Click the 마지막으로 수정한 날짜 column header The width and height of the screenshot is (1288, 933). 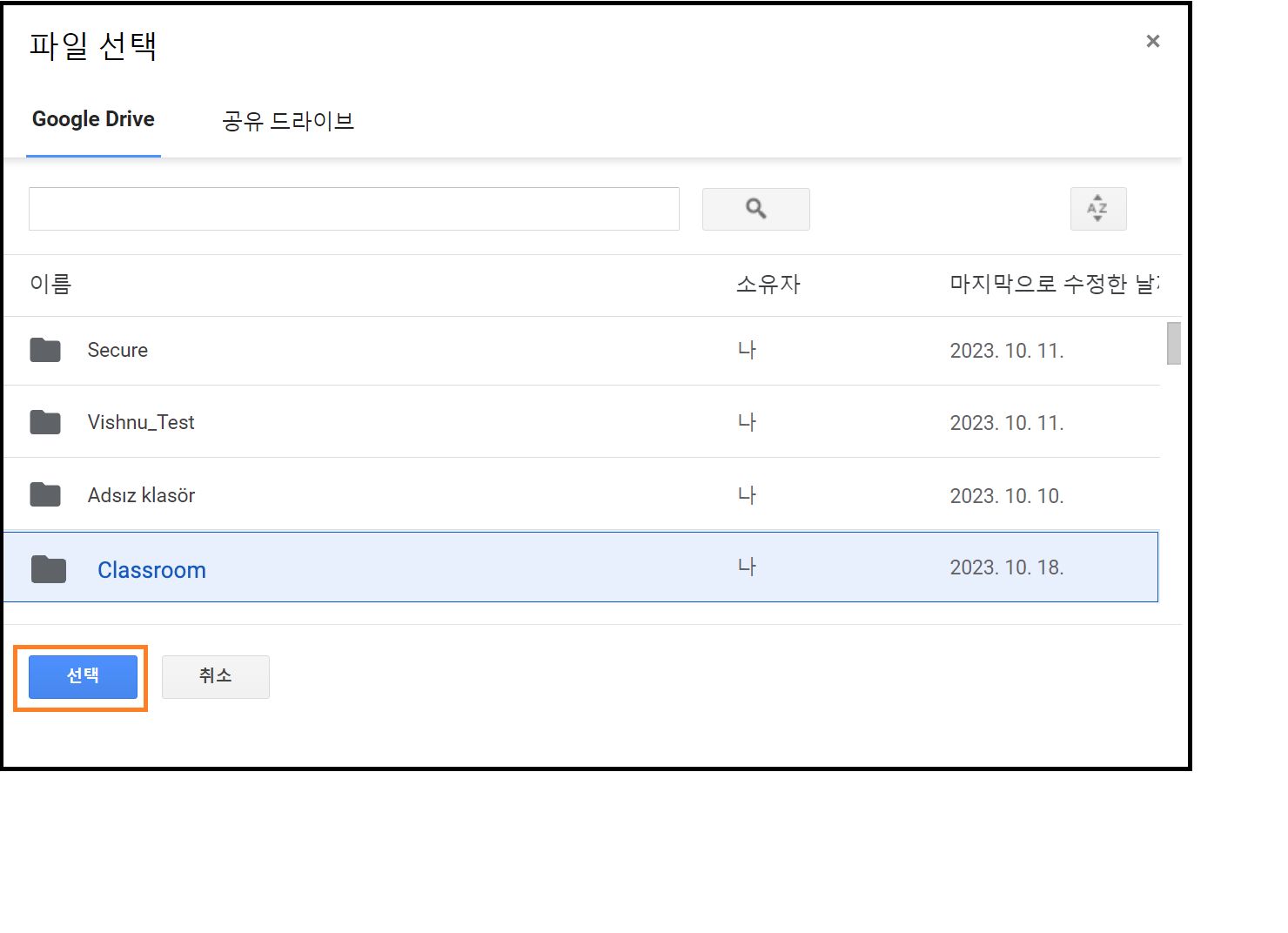click(x=1054, y=284)
